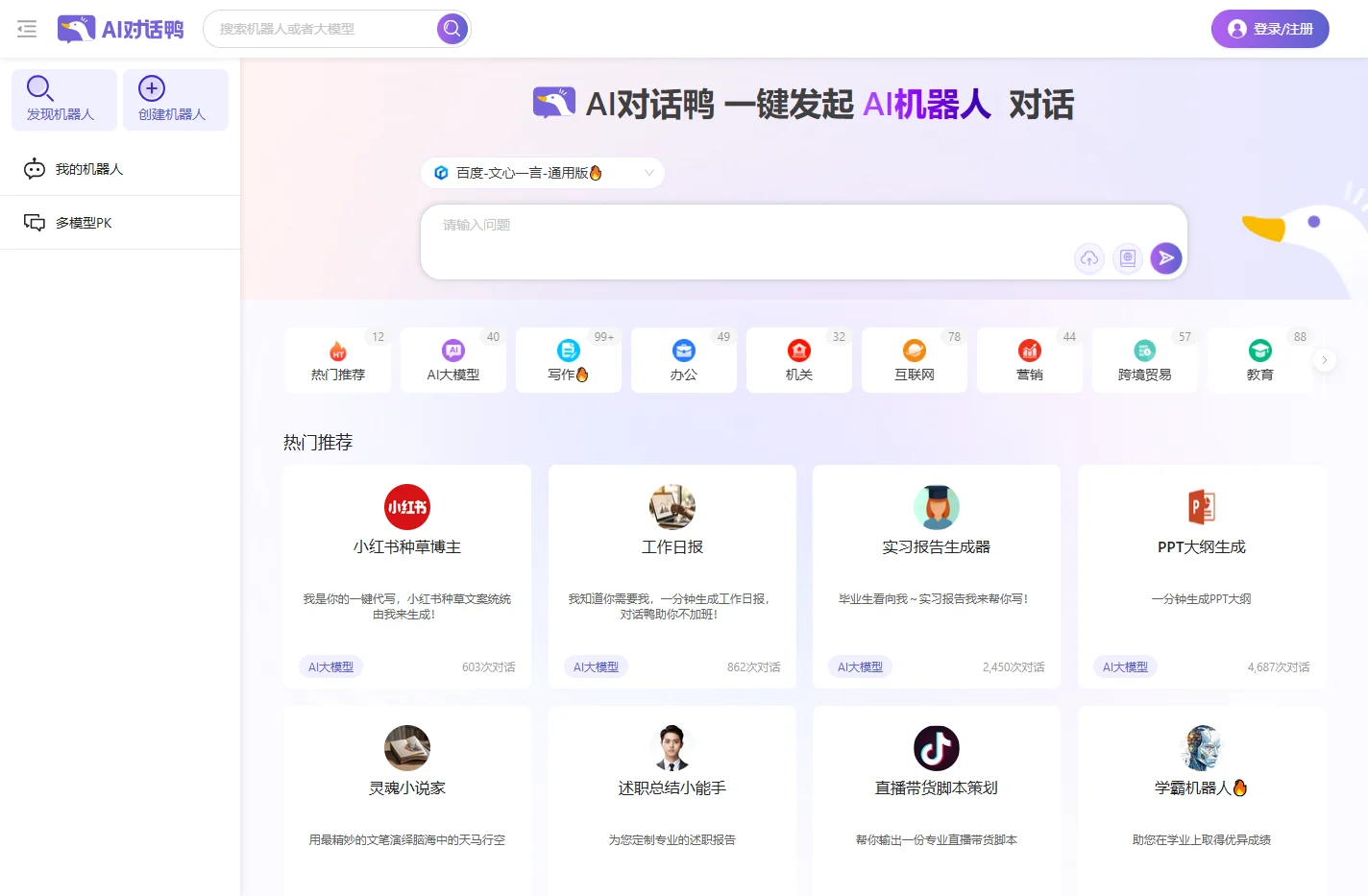The width and height of the screenshot is (1368, 896).
Task: Click the purple search magnifier button
Action: coord(452,29)
